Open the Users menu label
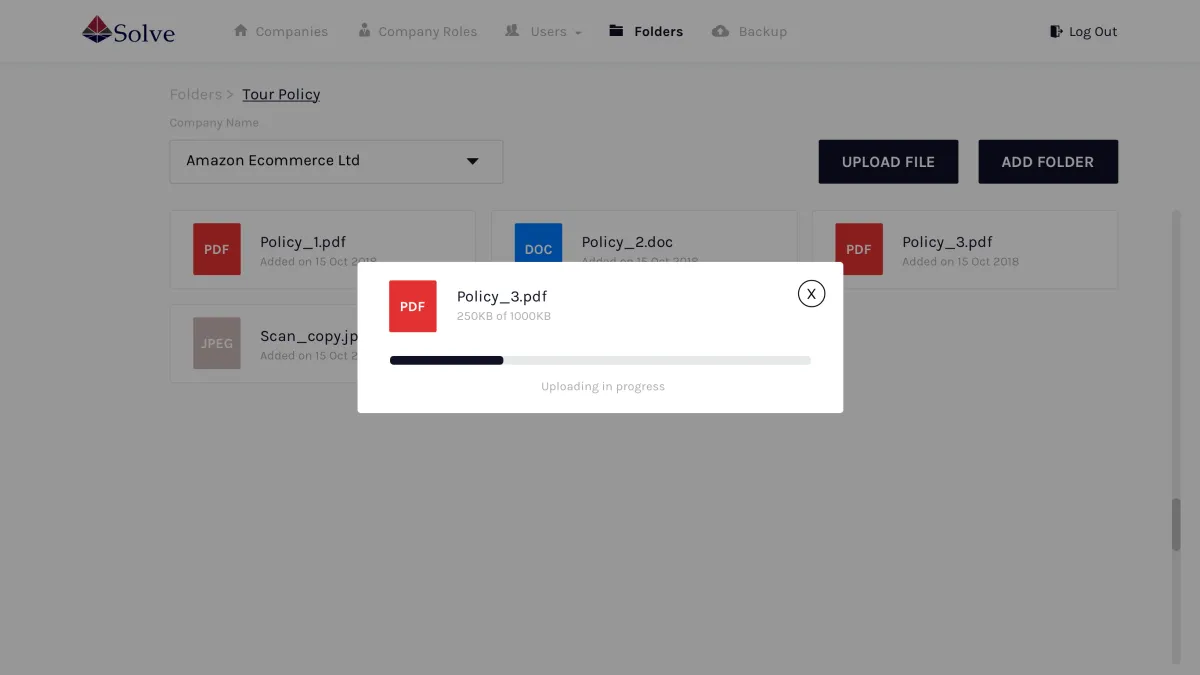The image size is (1200, 675). [548, 32]
